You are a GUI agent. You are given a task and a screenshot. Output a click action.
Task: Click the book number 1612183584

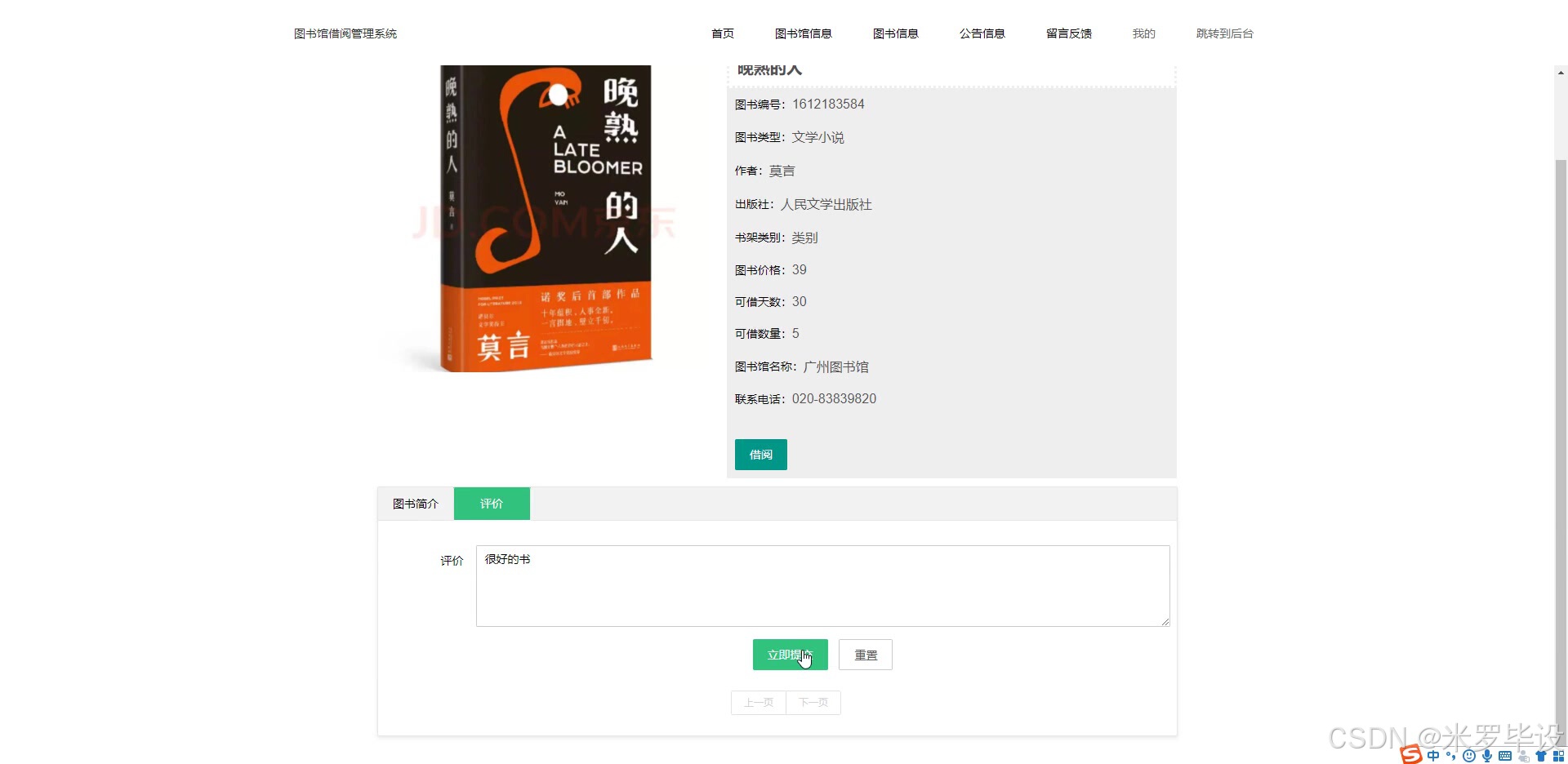coord(828,104)
